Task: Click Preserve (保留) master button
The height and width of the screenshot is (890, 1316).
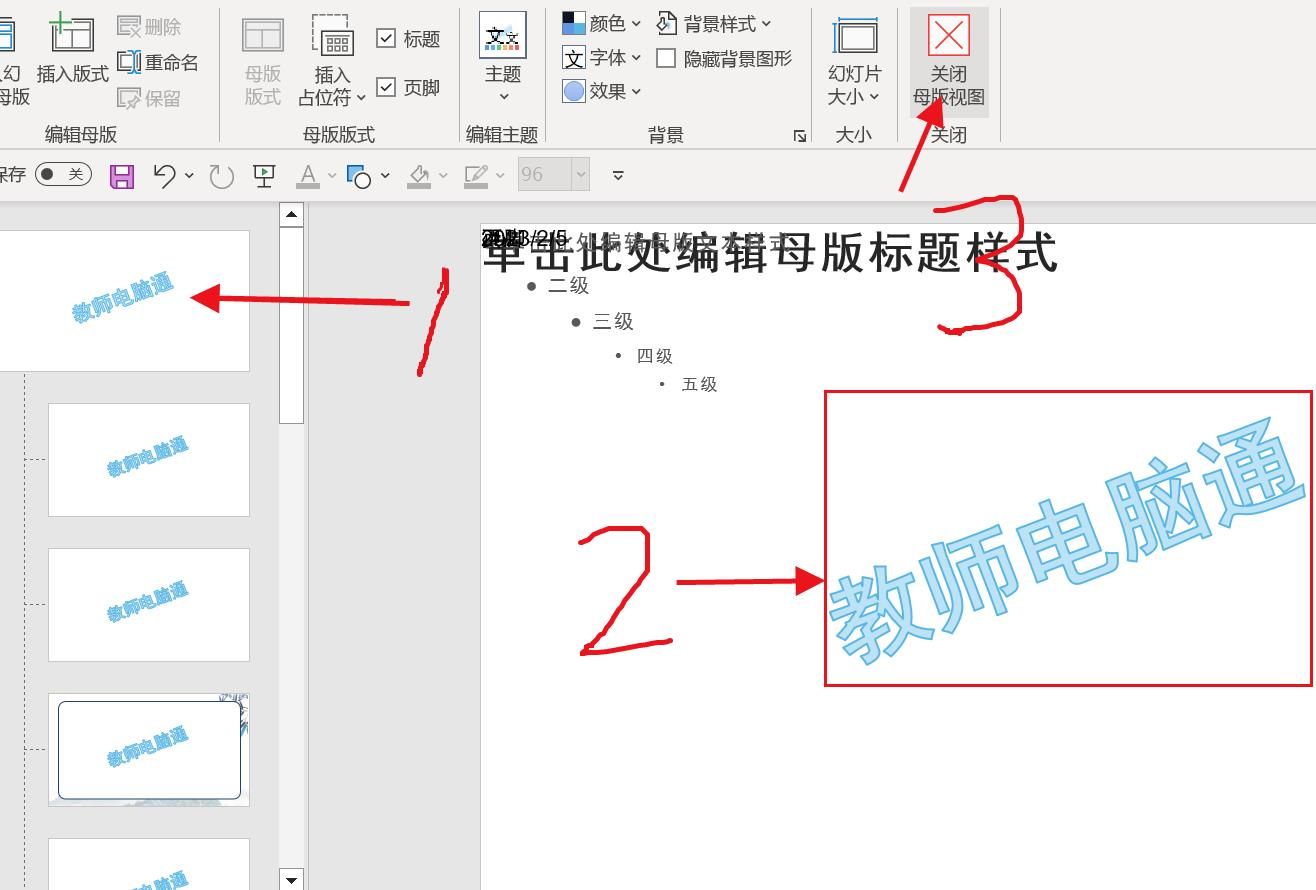Action: (x=149, y=98)
